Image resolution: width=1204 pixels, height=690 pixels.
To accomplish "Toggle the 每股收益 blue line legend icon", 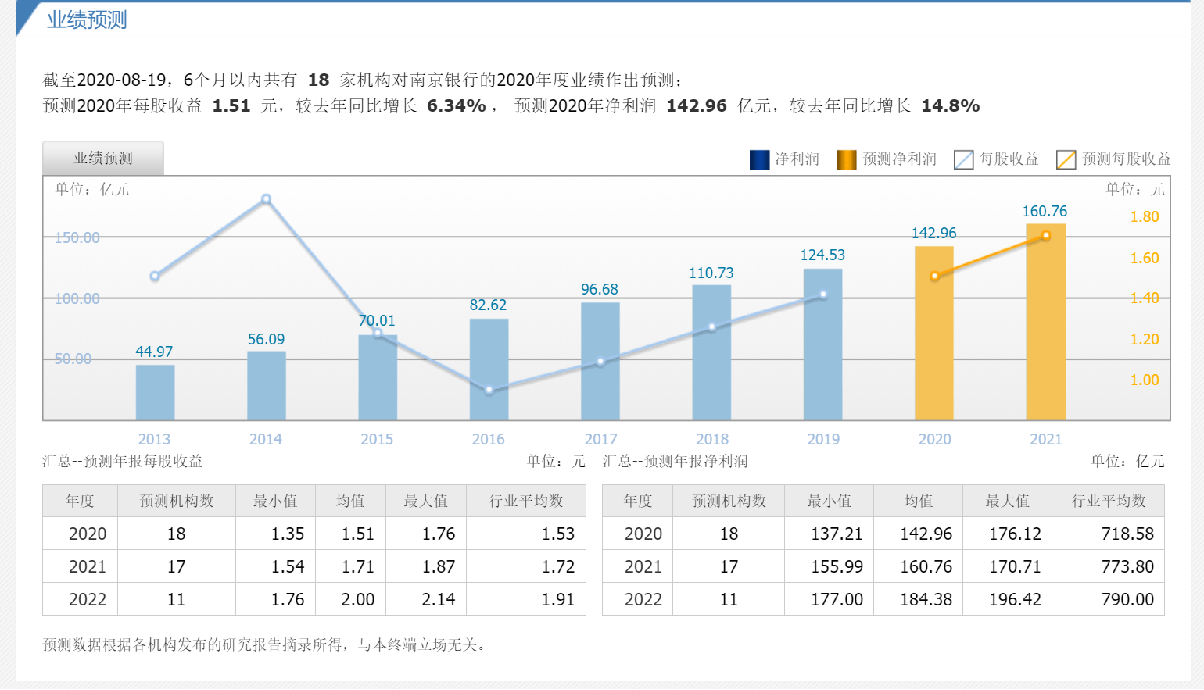I will pos(964,159).
